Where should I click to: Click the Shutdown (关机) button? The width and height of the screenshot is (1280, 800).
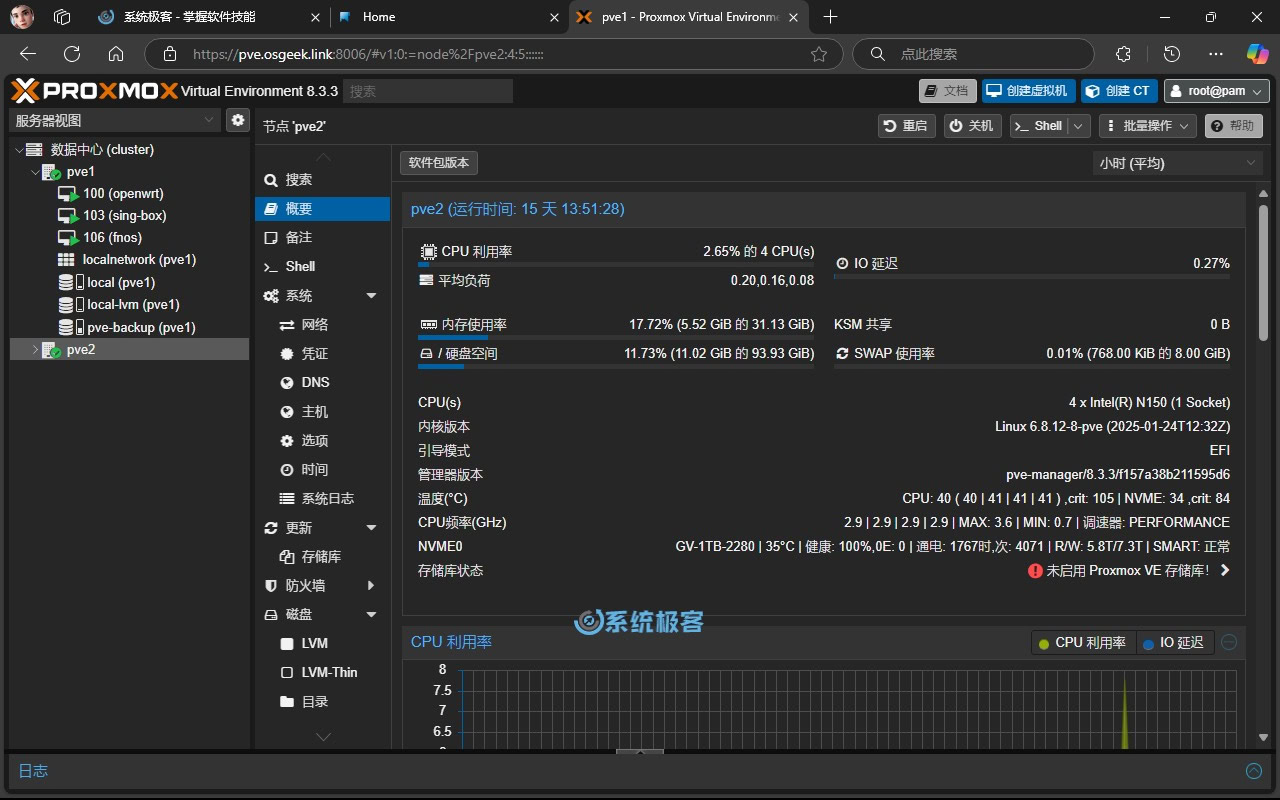tap(973, 126)
